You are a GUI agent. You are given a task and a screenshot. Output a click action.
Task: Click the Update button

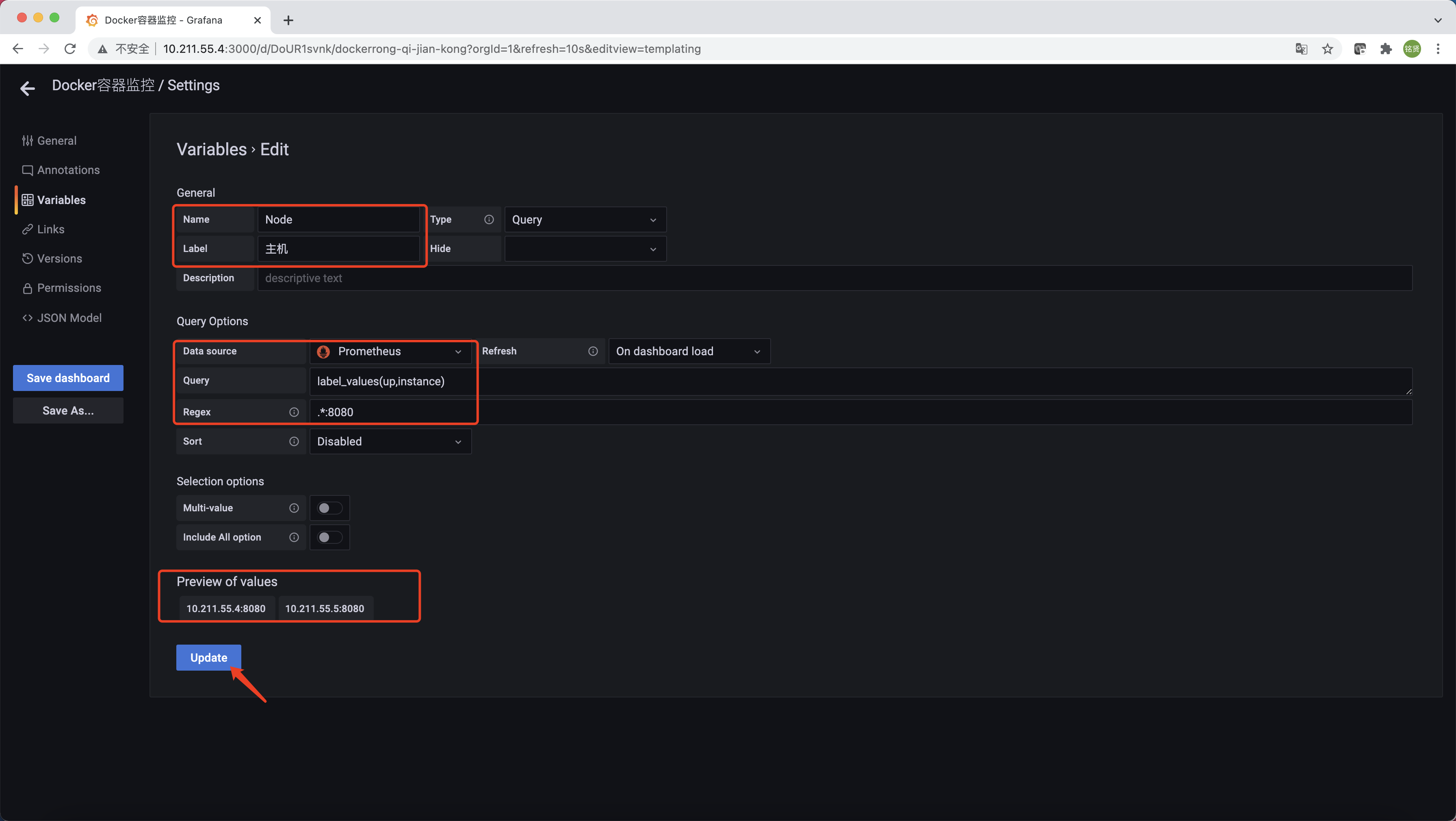coord(208,658)
